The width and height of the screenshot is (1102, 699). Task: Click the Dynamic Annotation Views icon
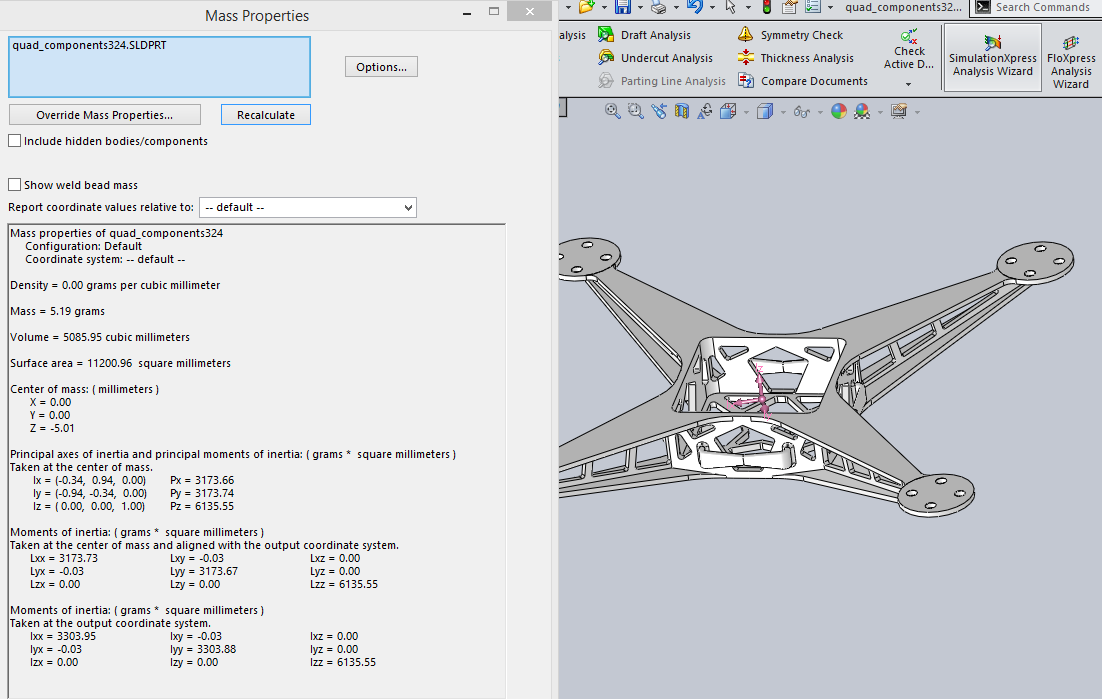tap(705, 111)
